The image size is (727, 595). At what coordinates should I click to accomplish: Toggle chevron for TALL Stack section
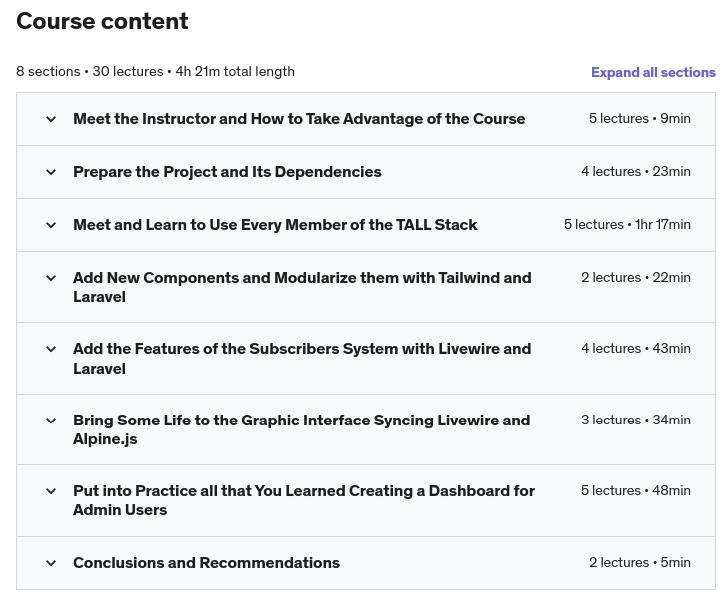click(x=51, y=225)
